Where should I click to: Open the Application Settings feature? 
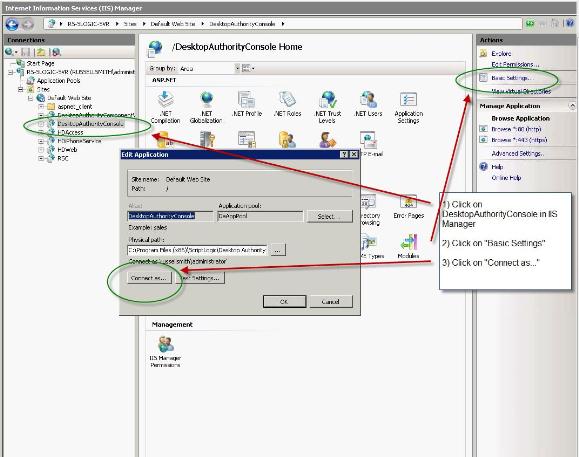pyautogui.click(x=408, y=107)
